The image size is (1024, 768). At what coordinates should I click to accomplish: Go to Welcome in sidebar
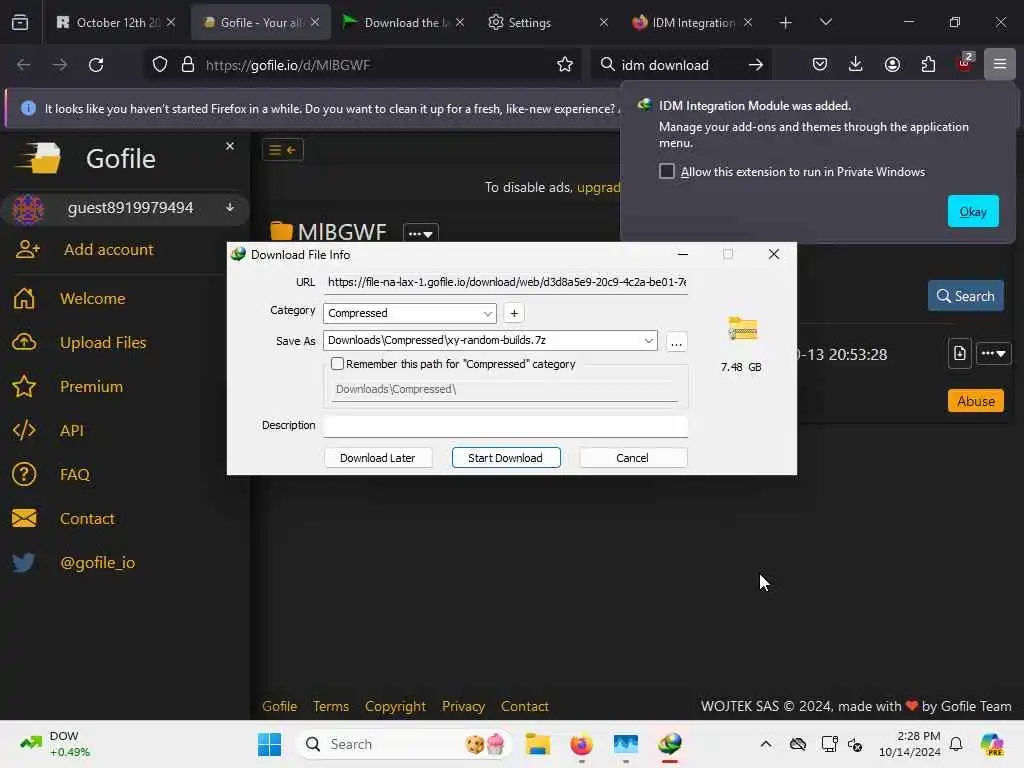92,298
